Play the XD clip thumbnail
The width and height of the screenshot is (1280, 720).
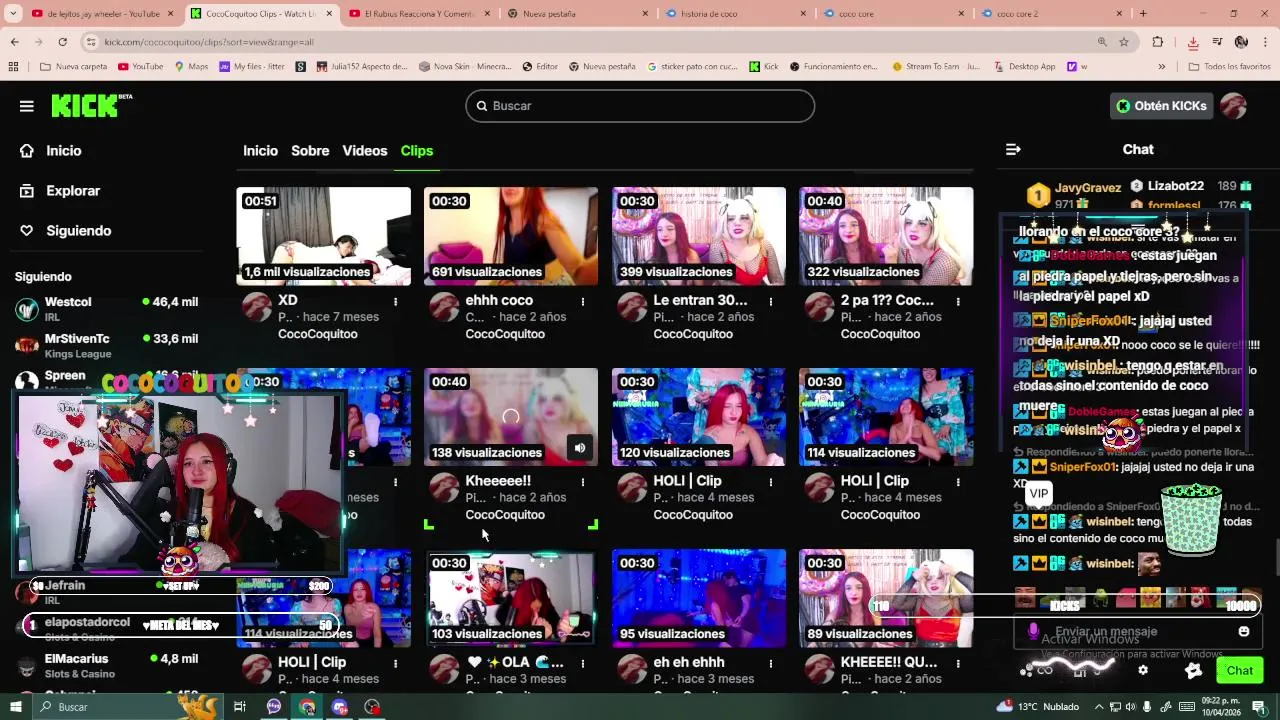point(323,236)
